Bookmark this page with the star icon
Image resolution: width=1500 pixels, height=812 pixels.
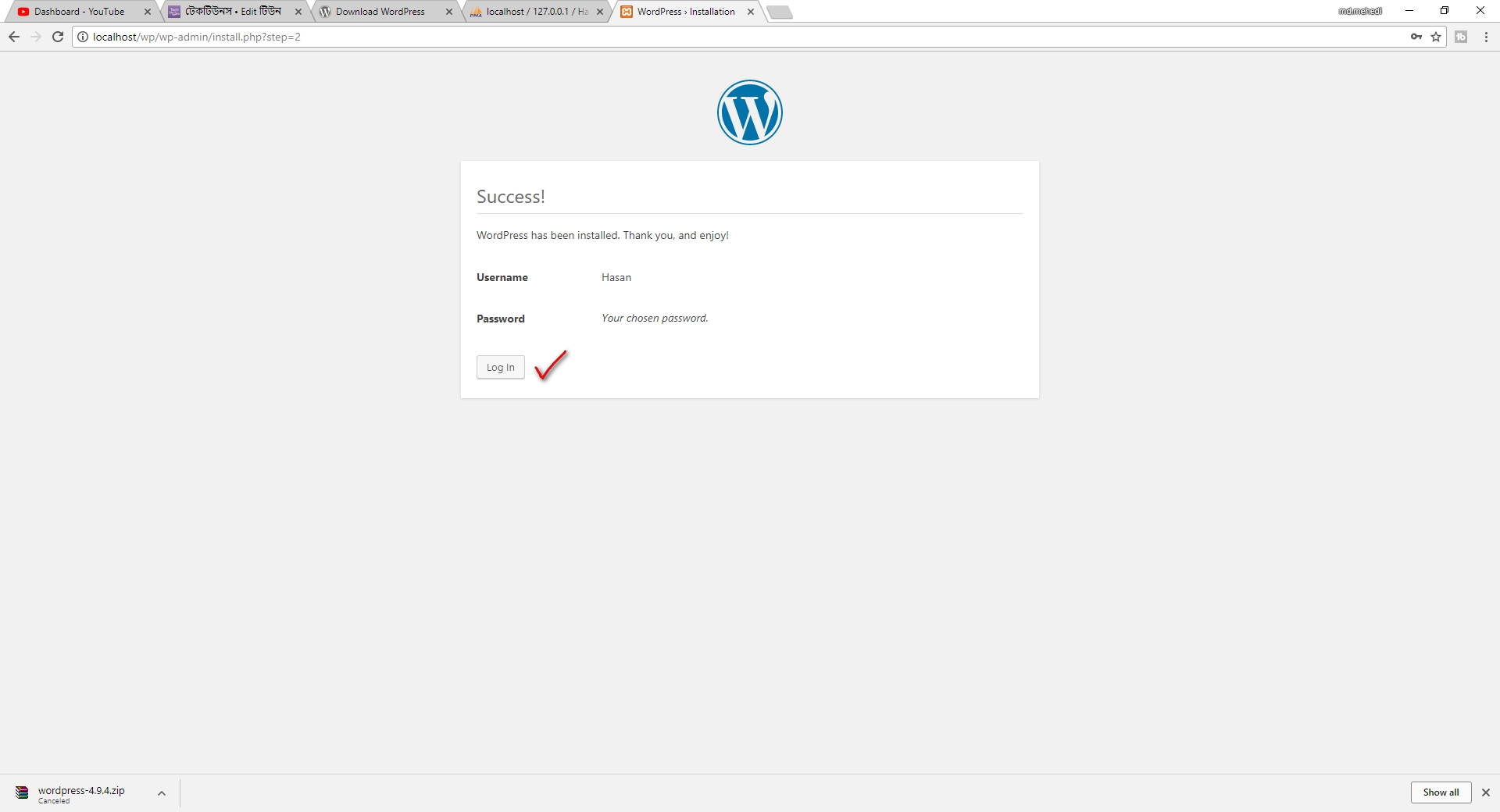coord(1436,37)
